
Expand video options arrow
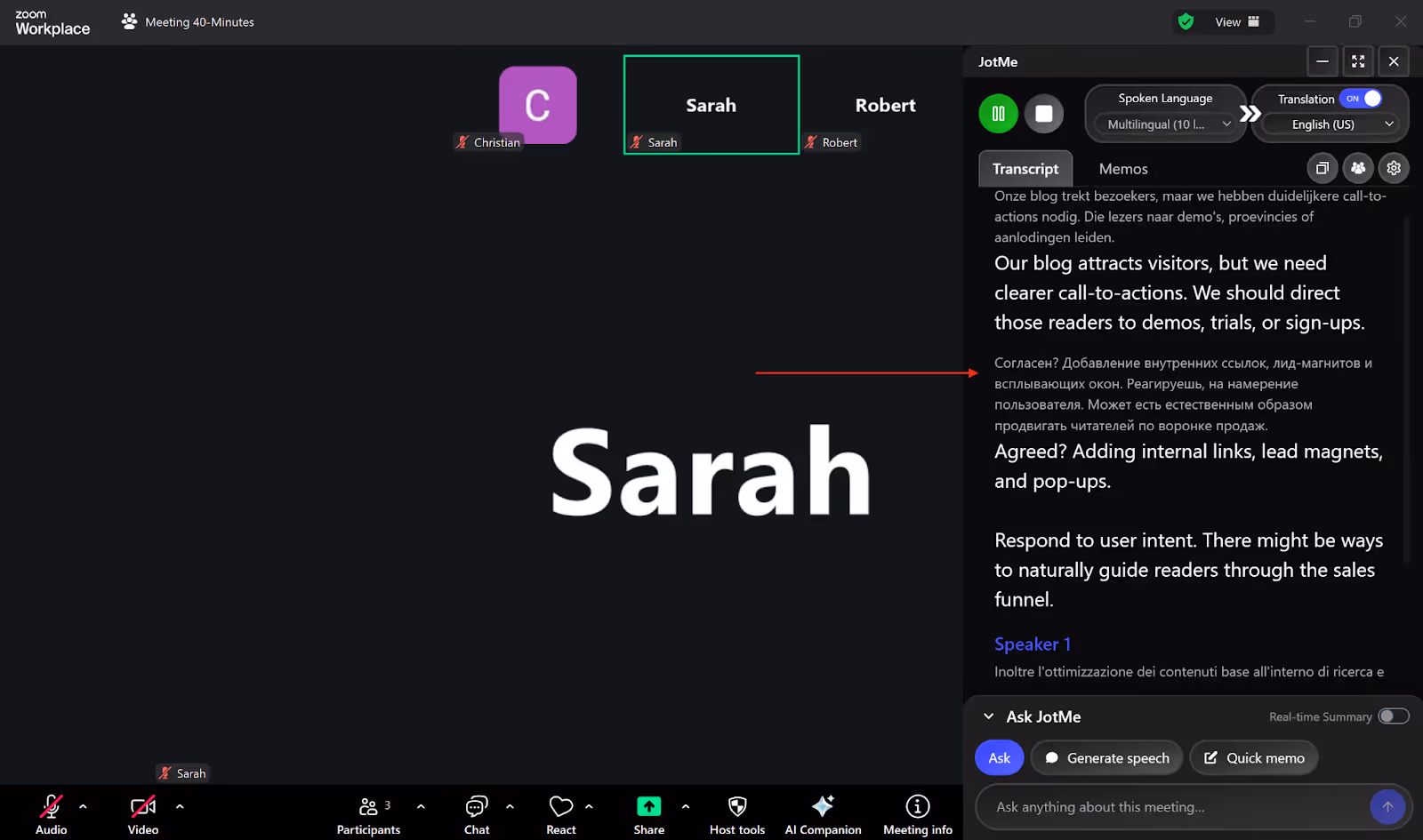tap(180, 807)
